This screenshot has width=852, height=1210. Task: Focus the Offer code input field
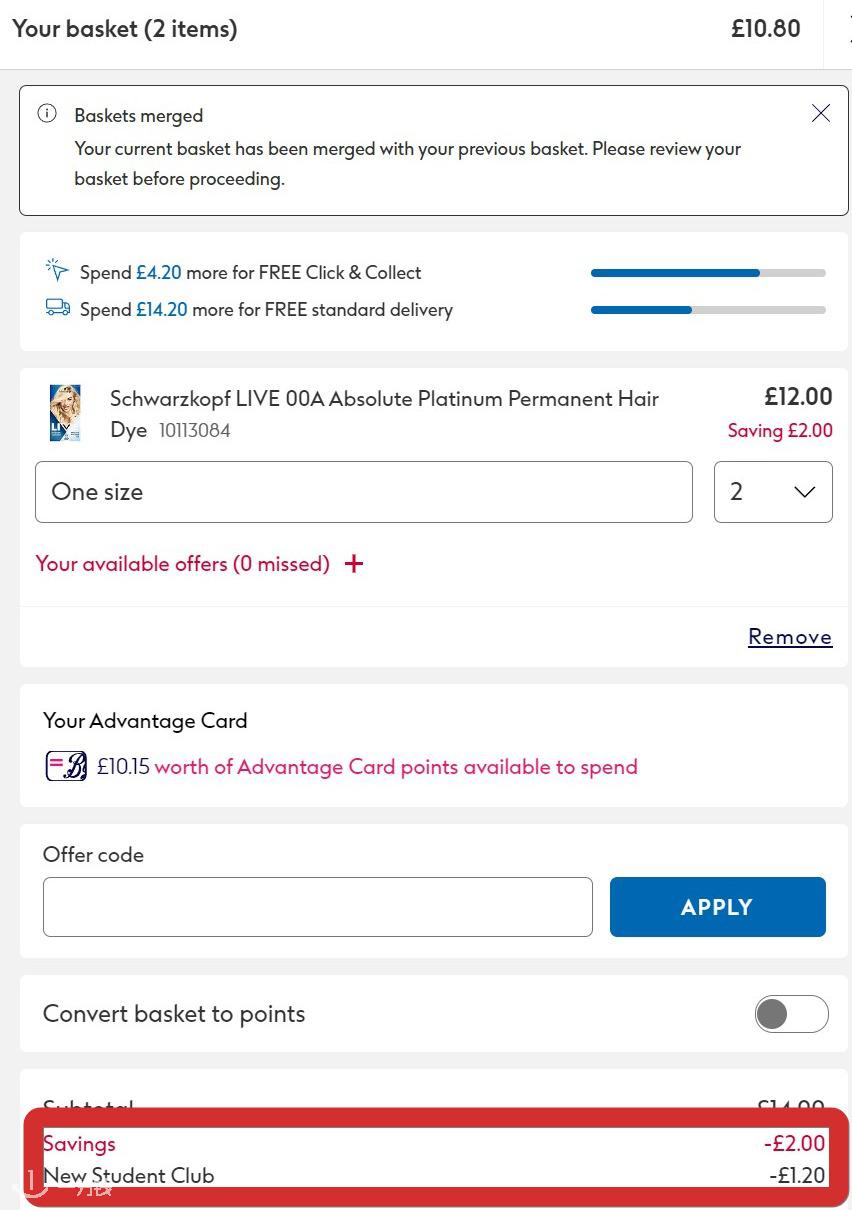pyautogui.click(x=318, y=907)
